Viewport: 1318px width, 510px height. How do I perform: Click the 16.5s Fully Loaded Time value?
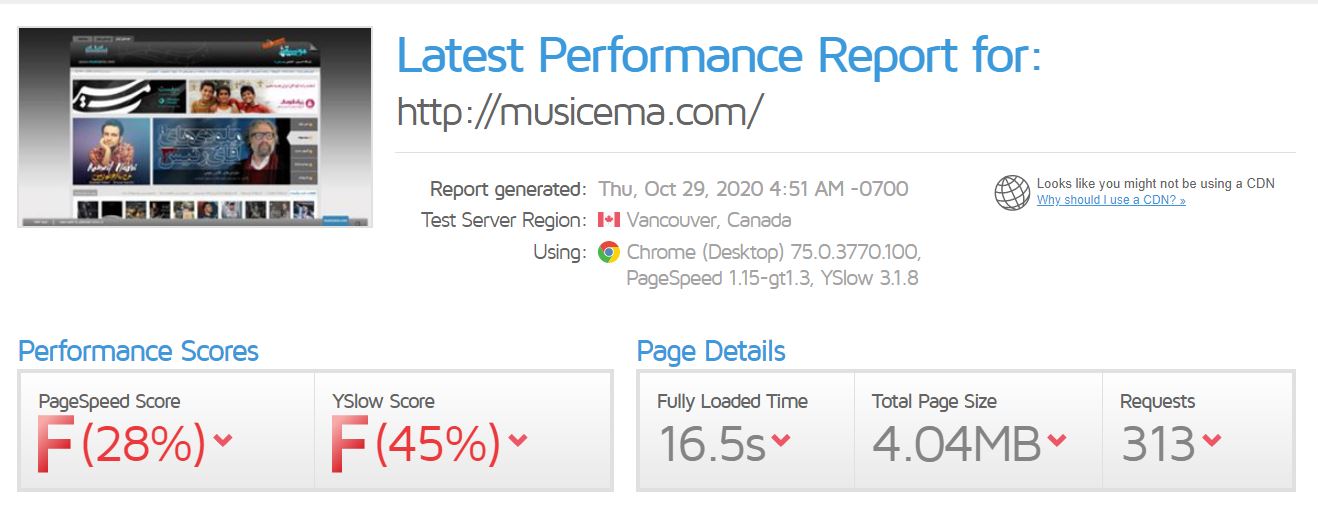tap(712, 445)
